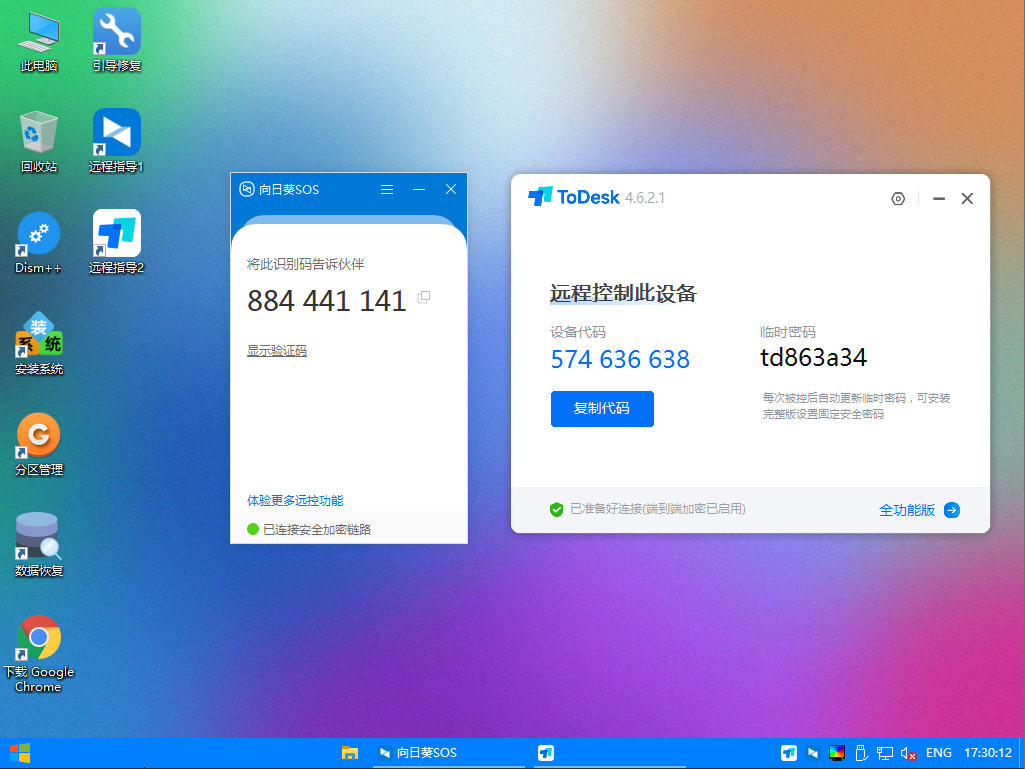Open the 此电脑 desktop icon
The height and width of the screenshot is (769, 1025).
coord(39,41)
